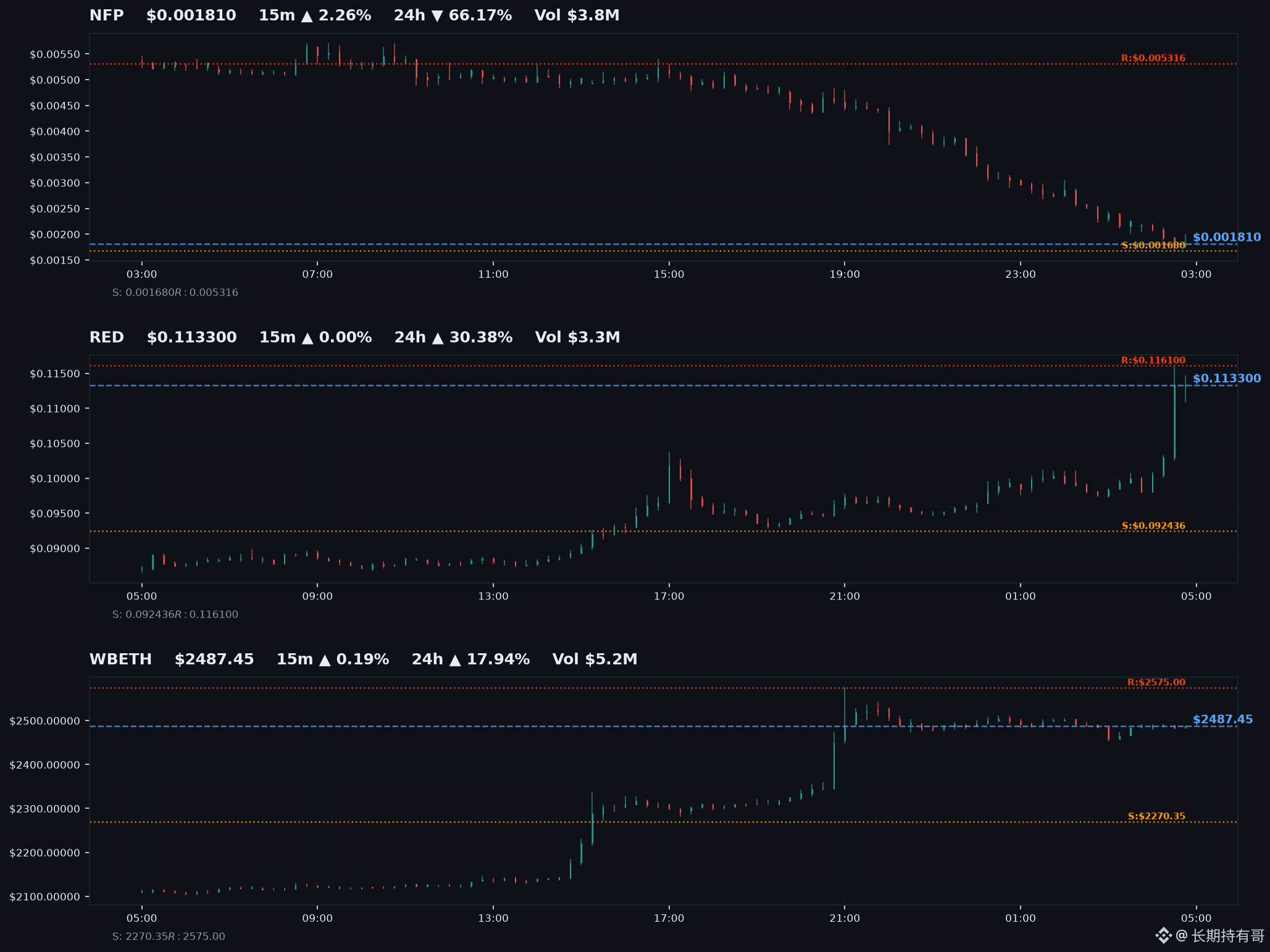Click the NFP 24h ▼ 66.17% change
This screenshot has width=1270, height=952.
point(453,15)
